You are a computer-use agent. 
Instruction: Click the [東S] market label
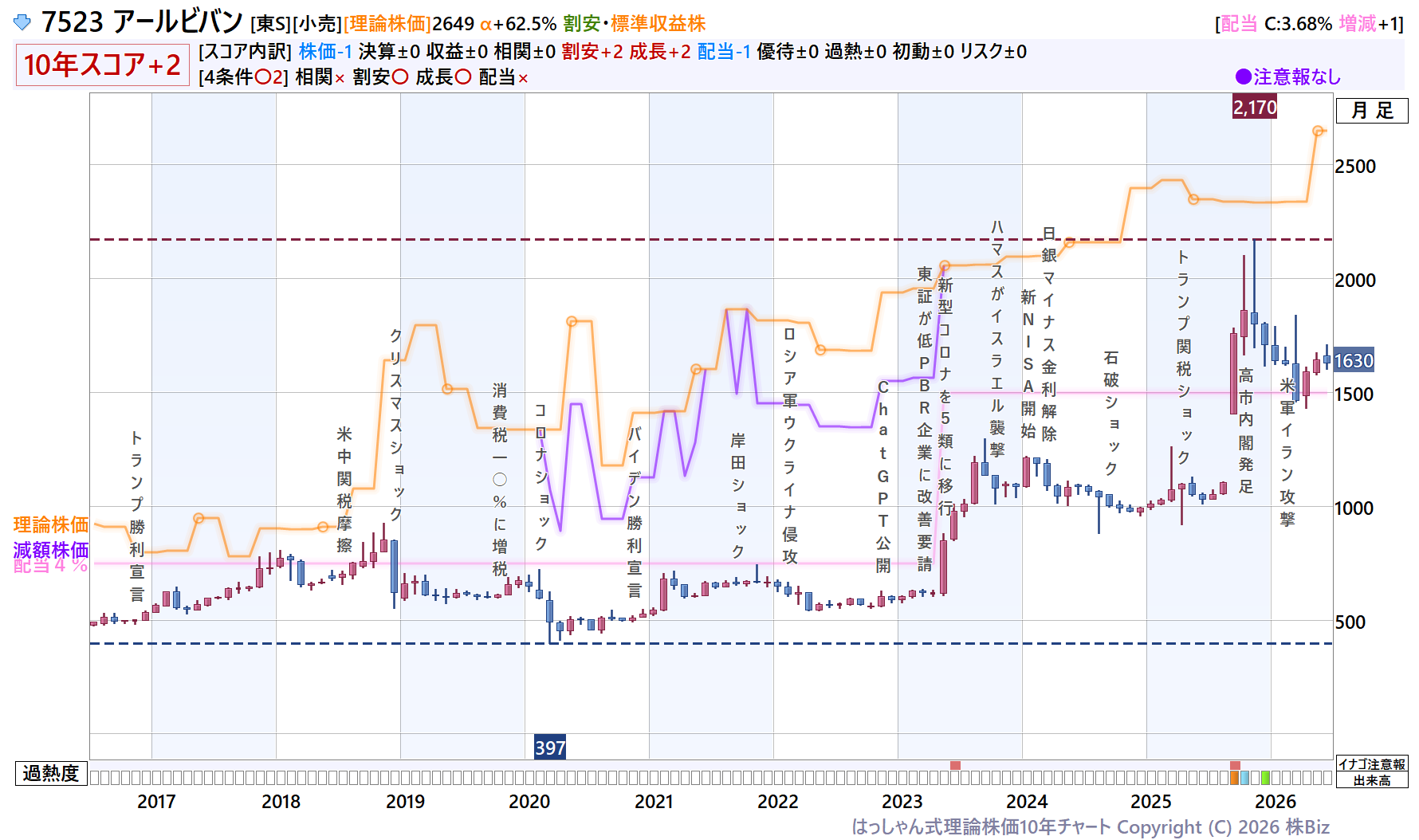(x=271, y=24)
